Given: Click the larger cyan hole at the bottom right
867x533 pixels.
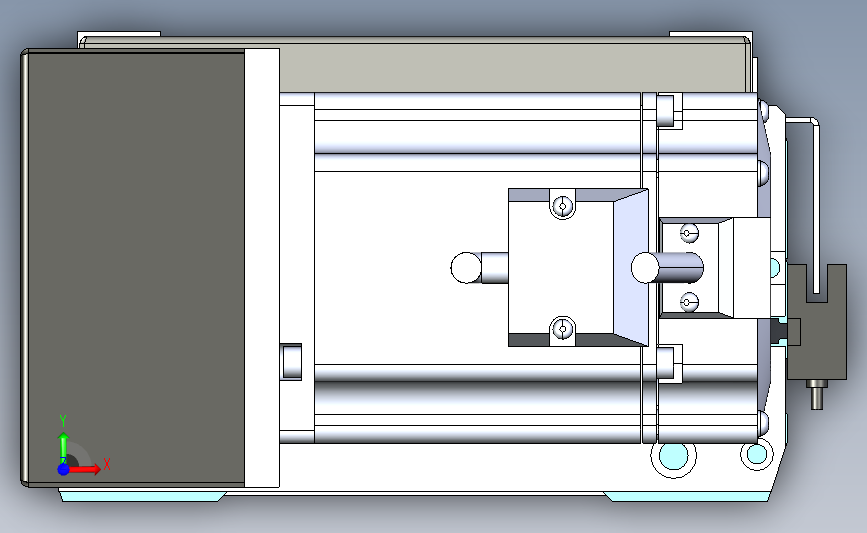Looking at the screenshot, I should click(673, 456).
